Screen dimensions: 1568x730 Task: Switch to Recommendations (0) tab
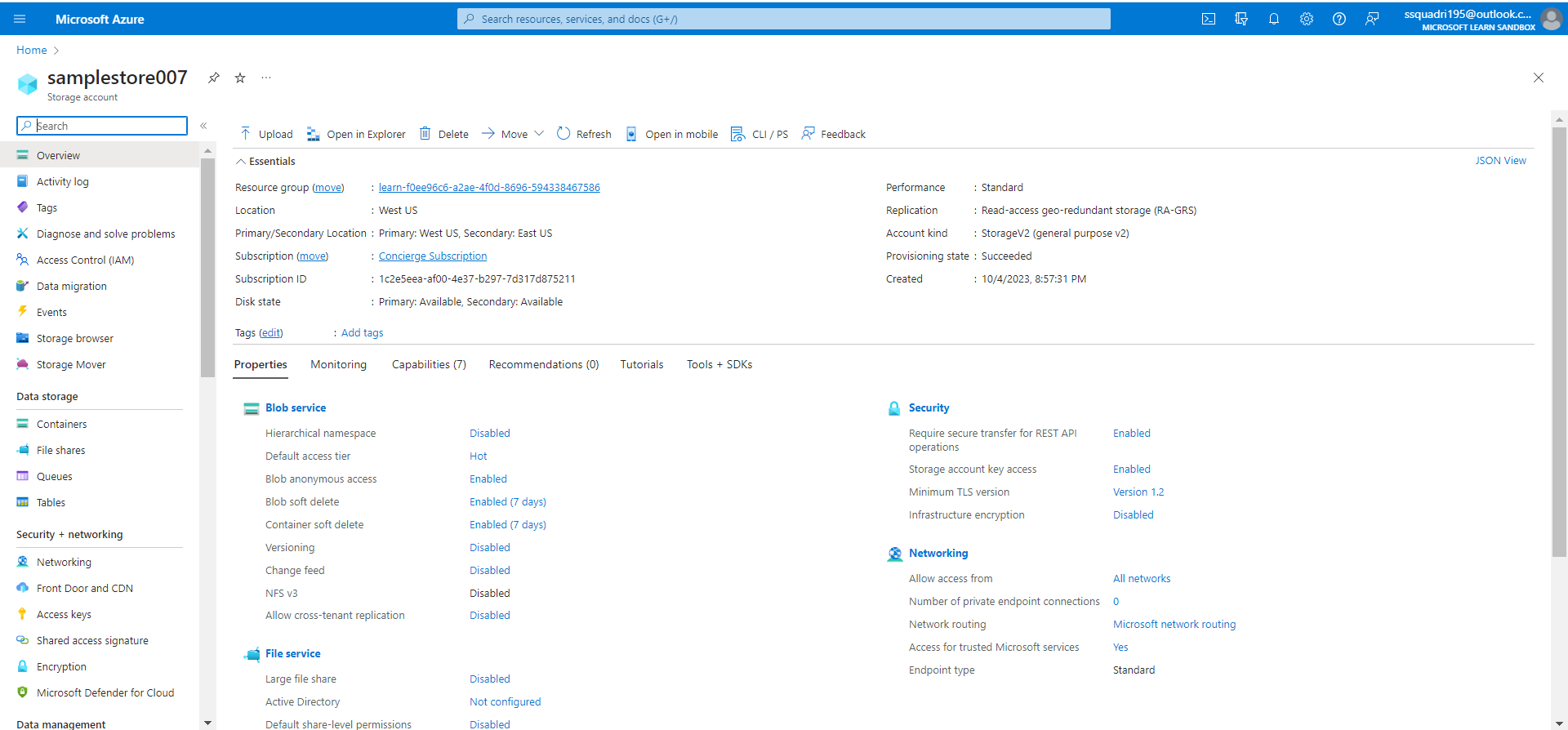544,364
